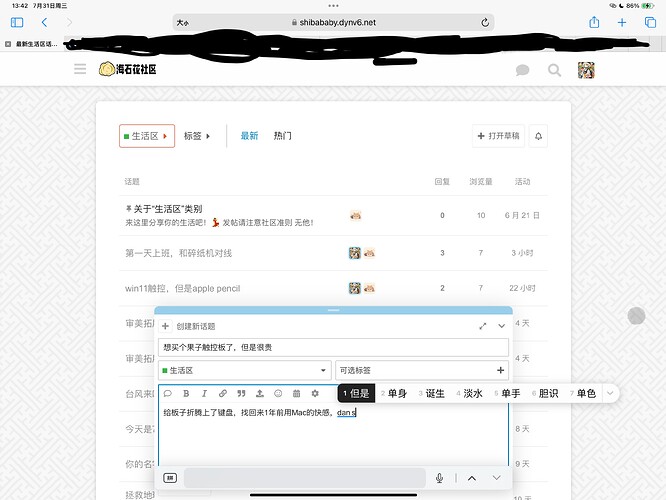Click the 6 月 21 日 activity date
The width and height of the screenshot is (666, 500).
(522, 215)
